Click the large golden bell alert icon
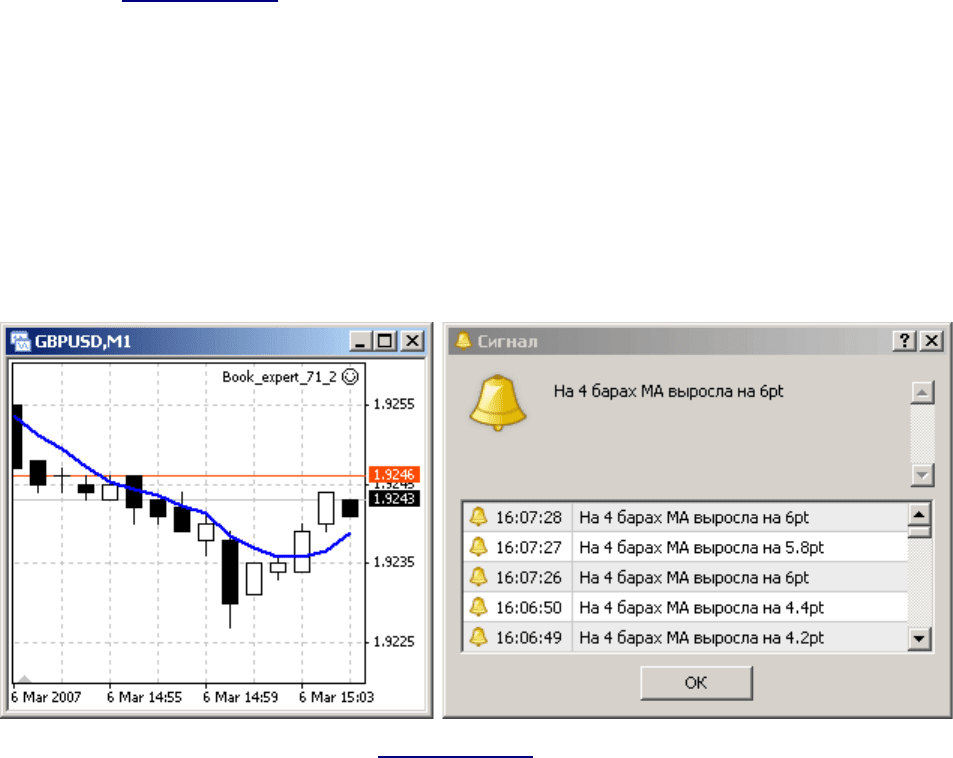This screenshot has width=953, height=758. (x=499, y=402)
